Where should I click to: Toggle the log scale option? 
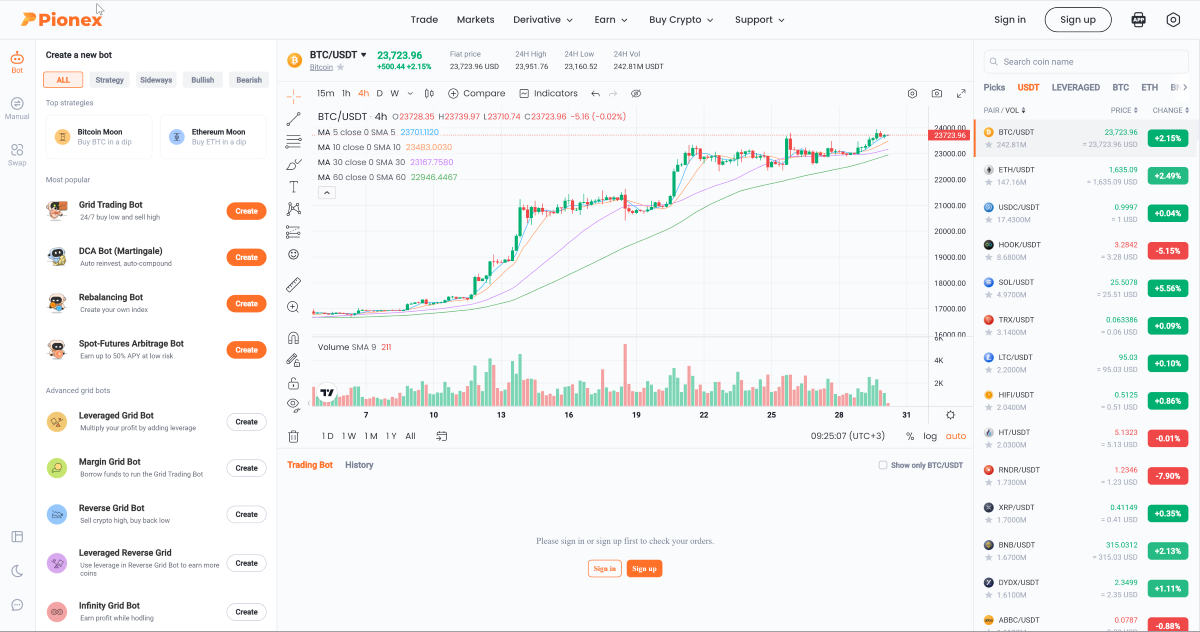930,436
